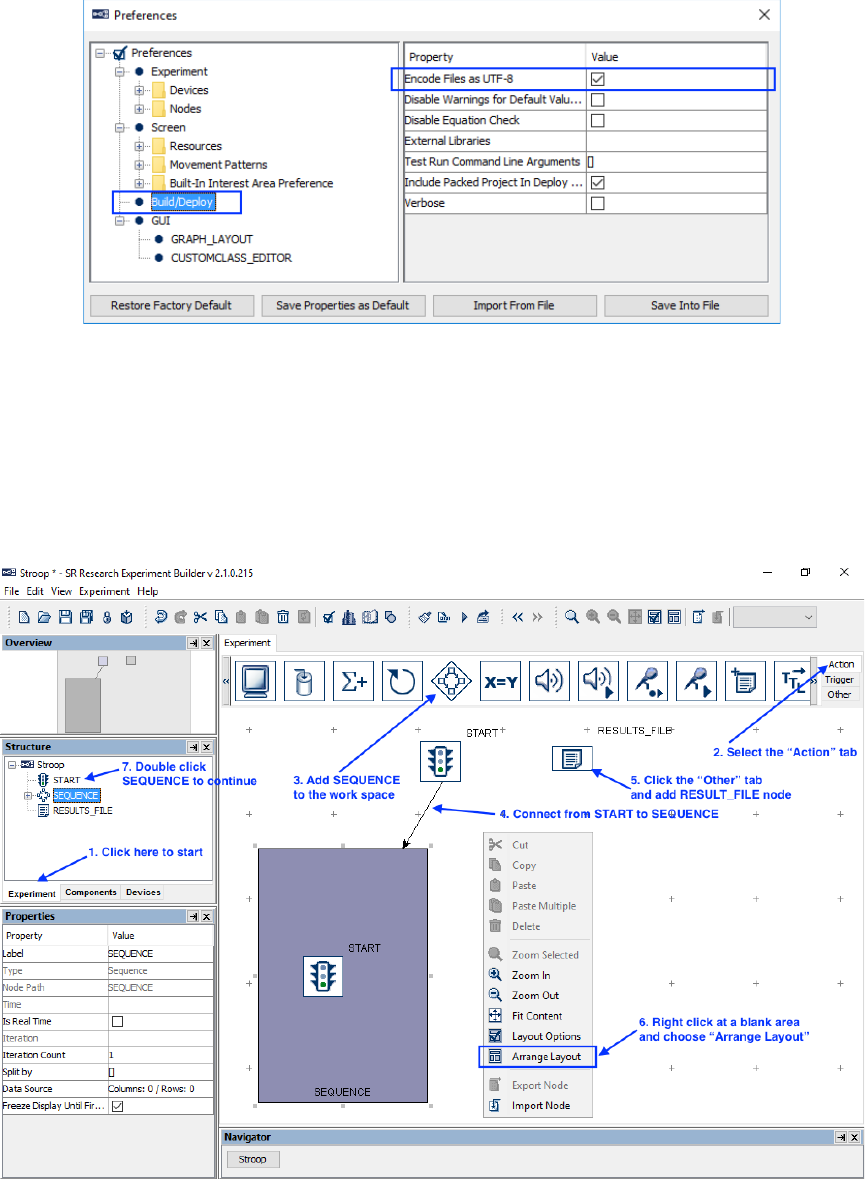Expand Built-In Interest Area Preference folder
Viewport: 865px width, 1179px height.
(x=139, y=183)
